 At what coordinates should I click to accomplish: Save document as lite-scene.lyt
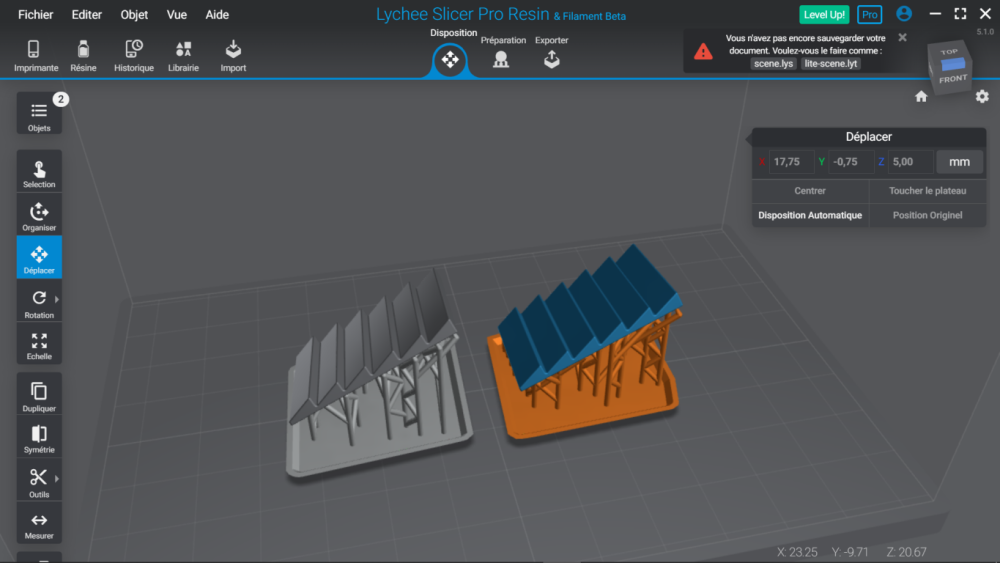pos(830,64)
